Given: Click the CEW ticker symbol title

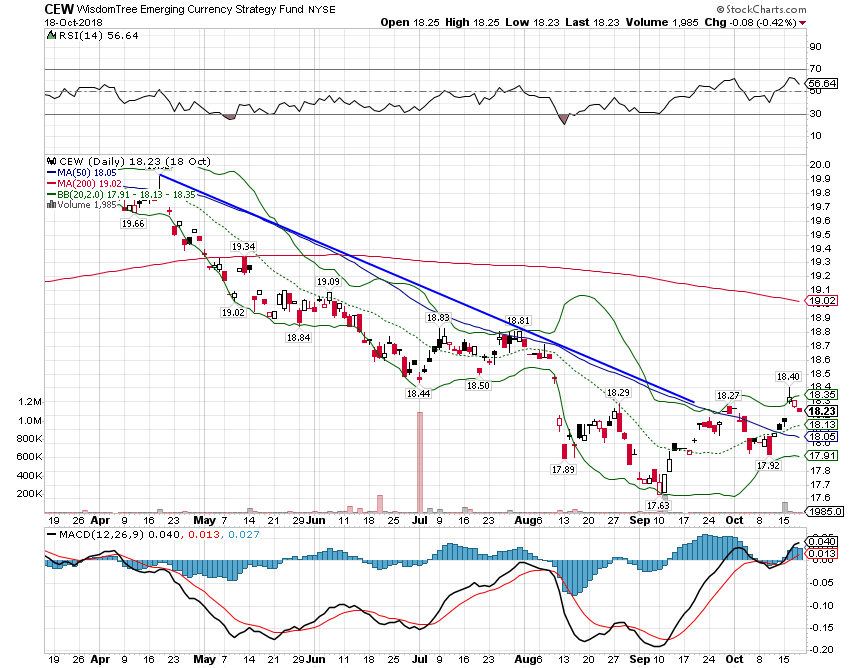Looking at the screenshot, I should 59,9.
